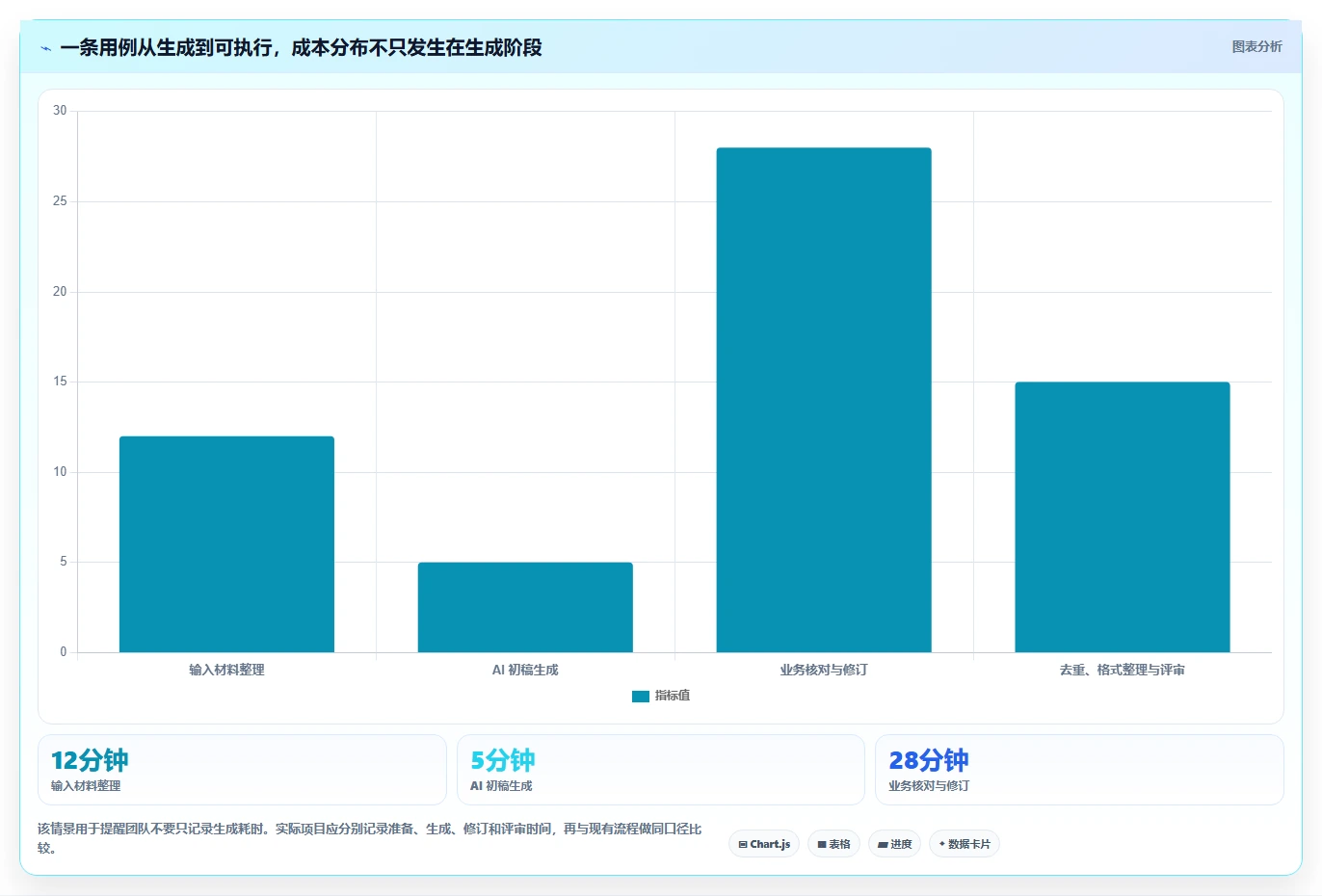
Task: Open the 5分钟 AI 初稿生成 card
Action: coord(660,770)
